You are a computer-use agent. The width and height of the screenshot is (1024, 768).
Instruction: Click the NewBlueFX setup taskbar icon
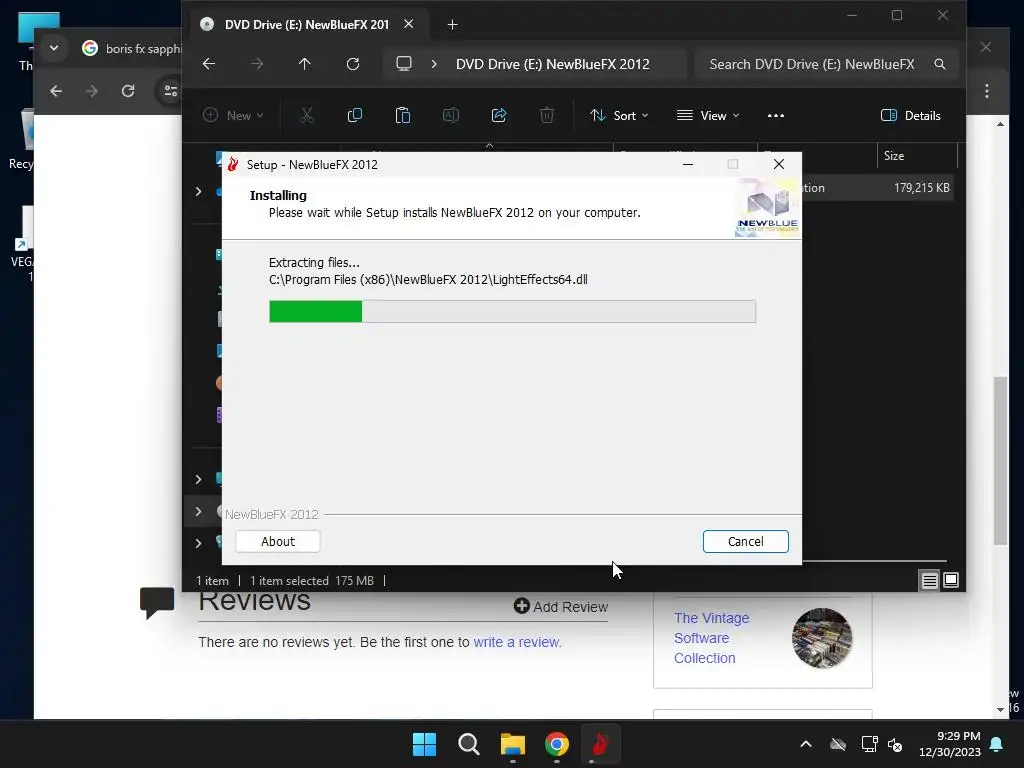600,744
